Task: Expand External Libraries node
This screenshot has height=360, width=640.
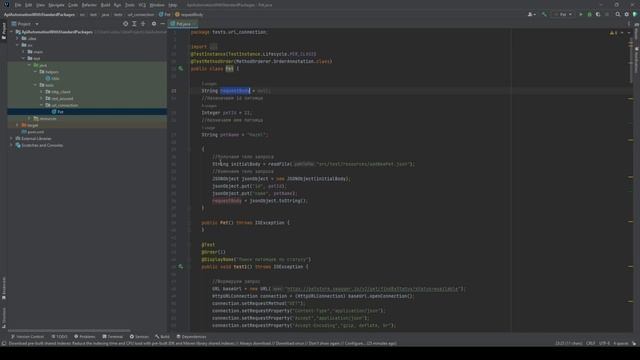Action: pyautogui.click(x=11, y=138)
